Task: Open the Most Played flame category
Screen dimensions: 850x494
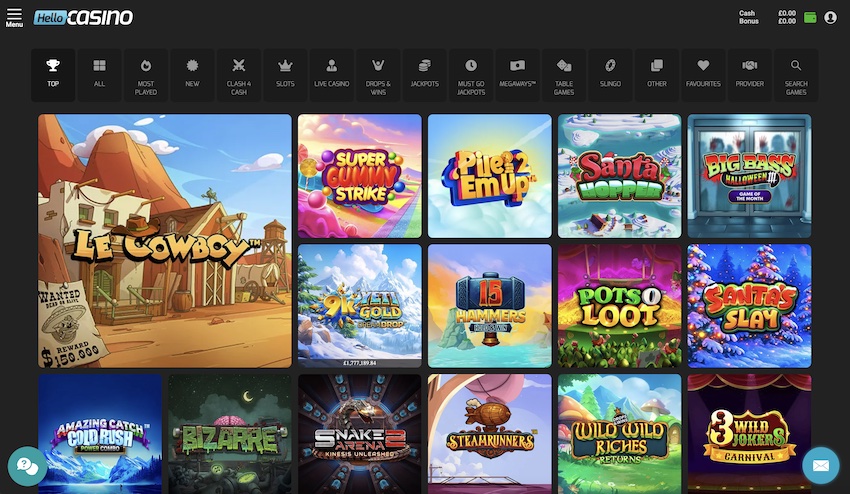Action: tap(146, 75)
